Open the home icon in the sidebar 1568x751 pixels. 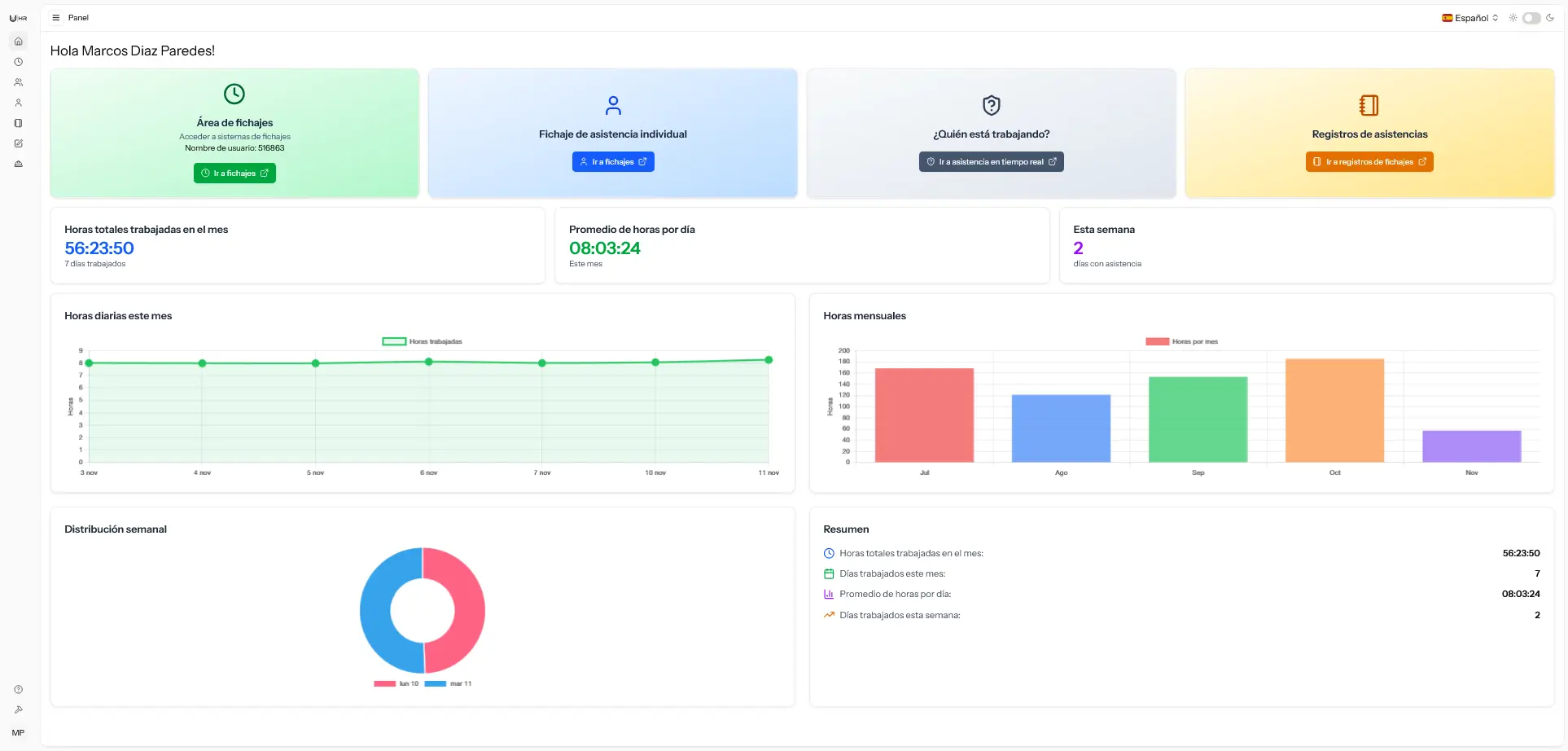coord(18,42)
